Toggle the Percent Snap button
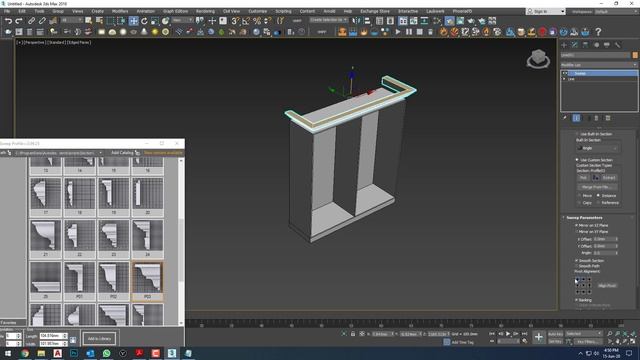 257,21
